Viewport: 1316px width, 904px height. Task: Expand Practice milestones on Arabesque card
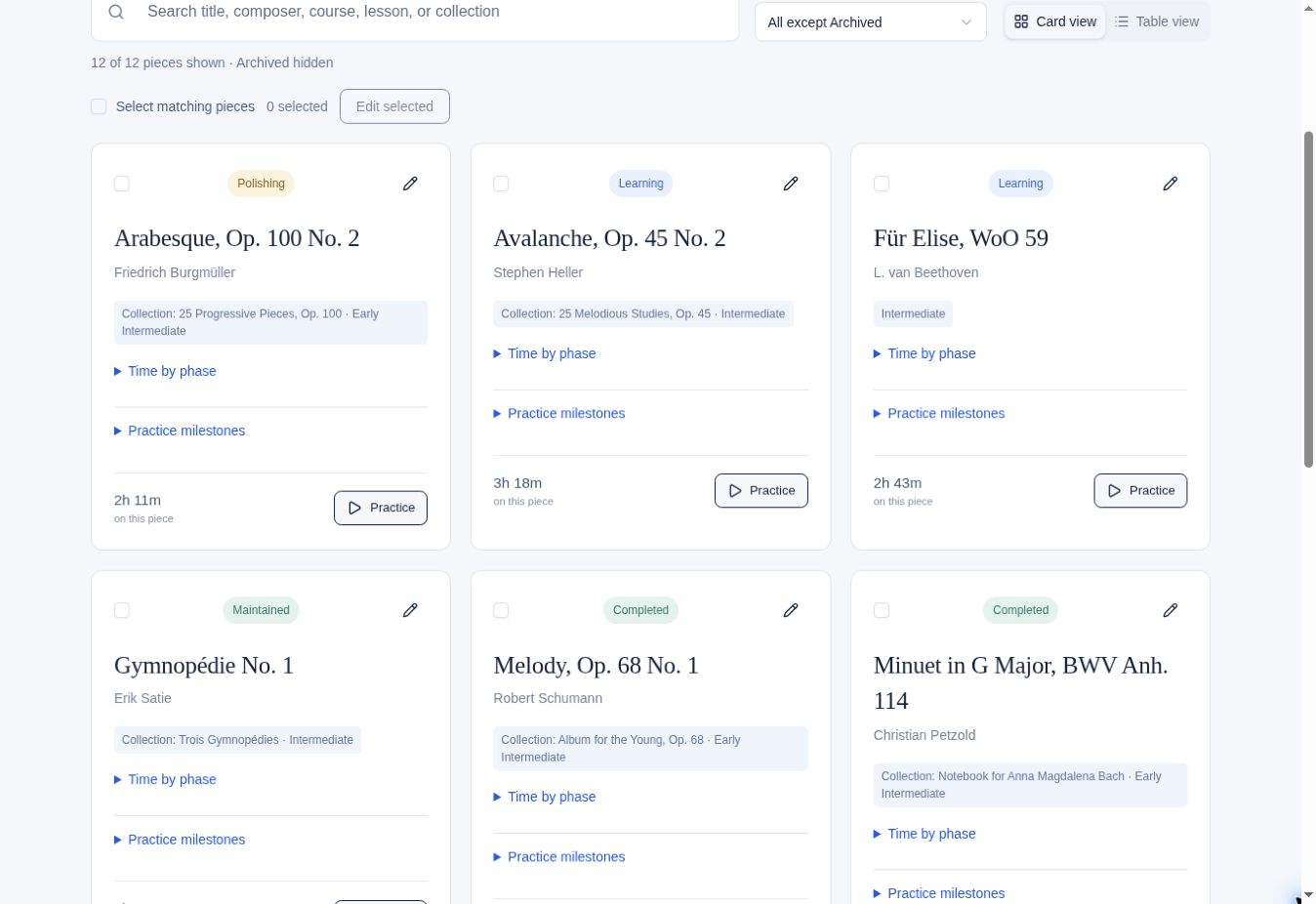(180, 431)
